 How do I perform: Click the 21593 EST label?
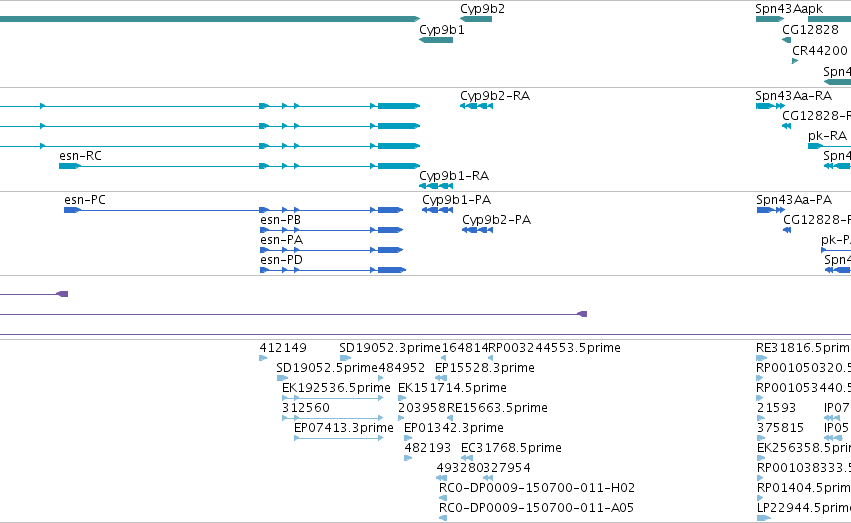tap(776, 408)
